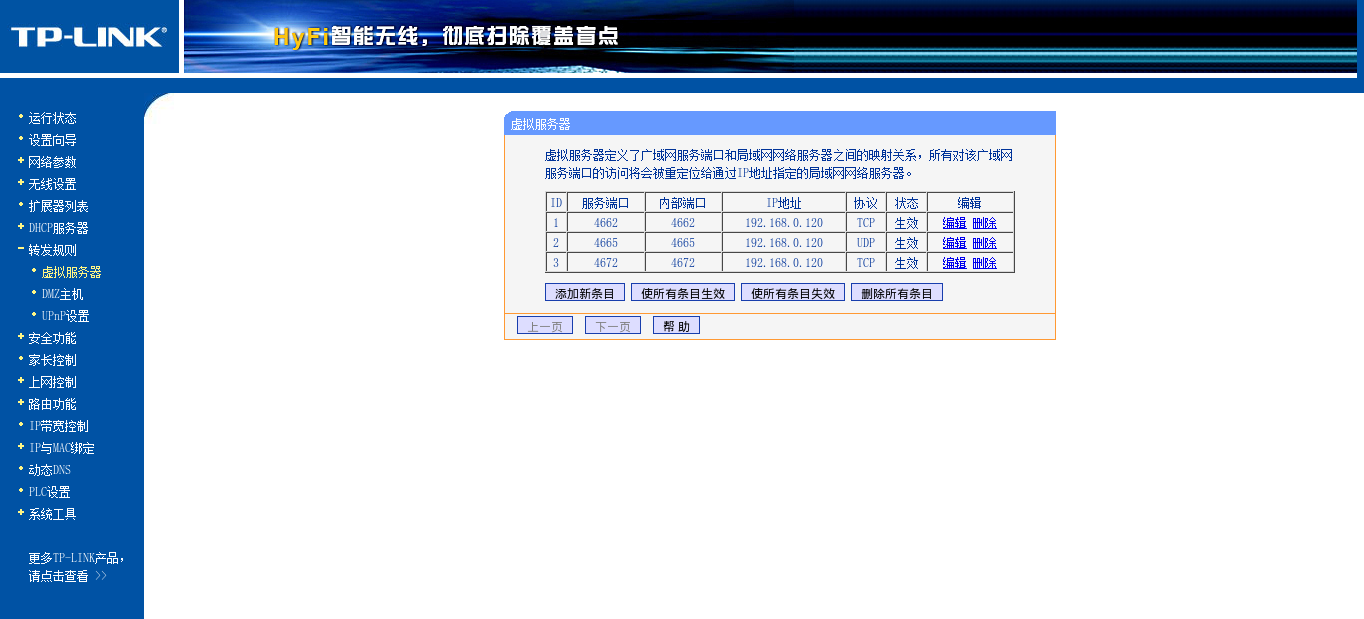Click the IP地址 column header
Viewport: 1364px width, 619px height.
pyautogui.click(x=784, y=203)
